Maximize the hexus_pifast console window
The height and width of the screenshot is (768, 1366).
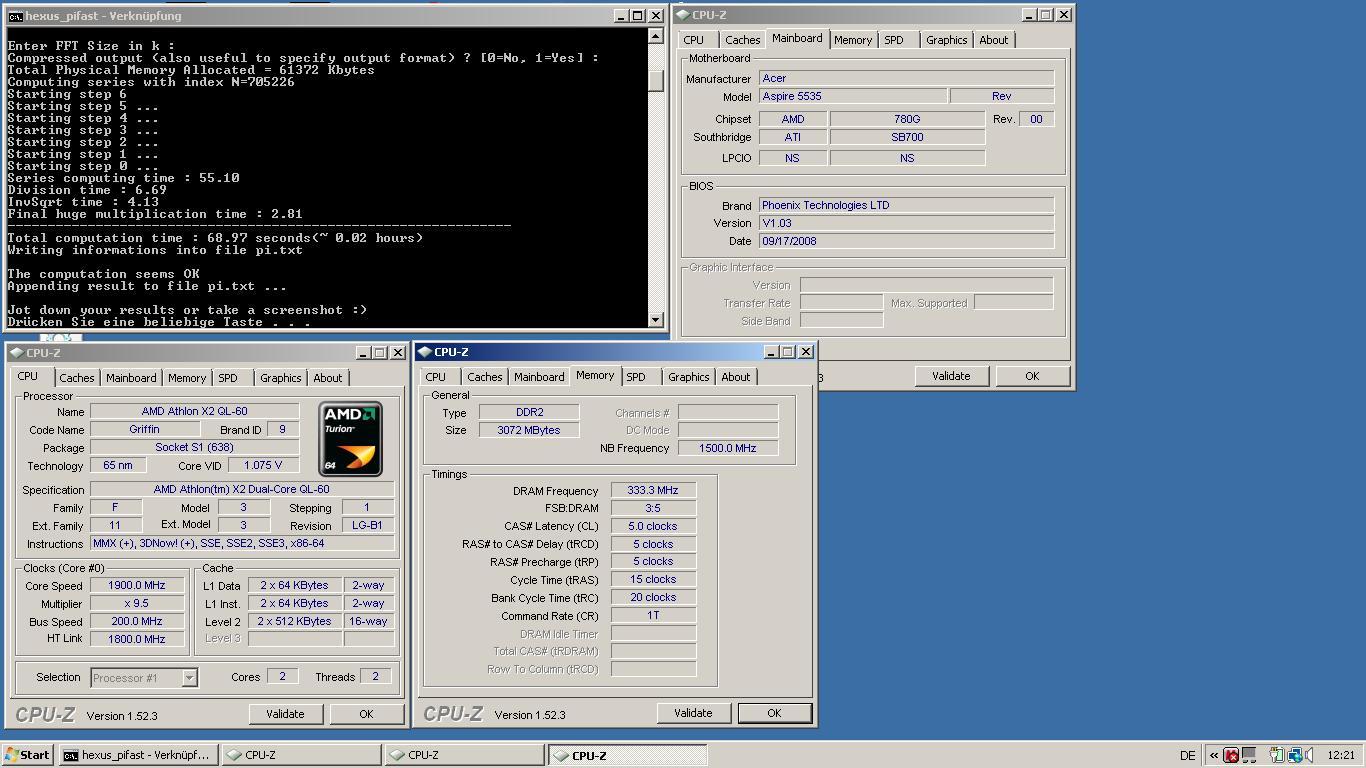638,16
